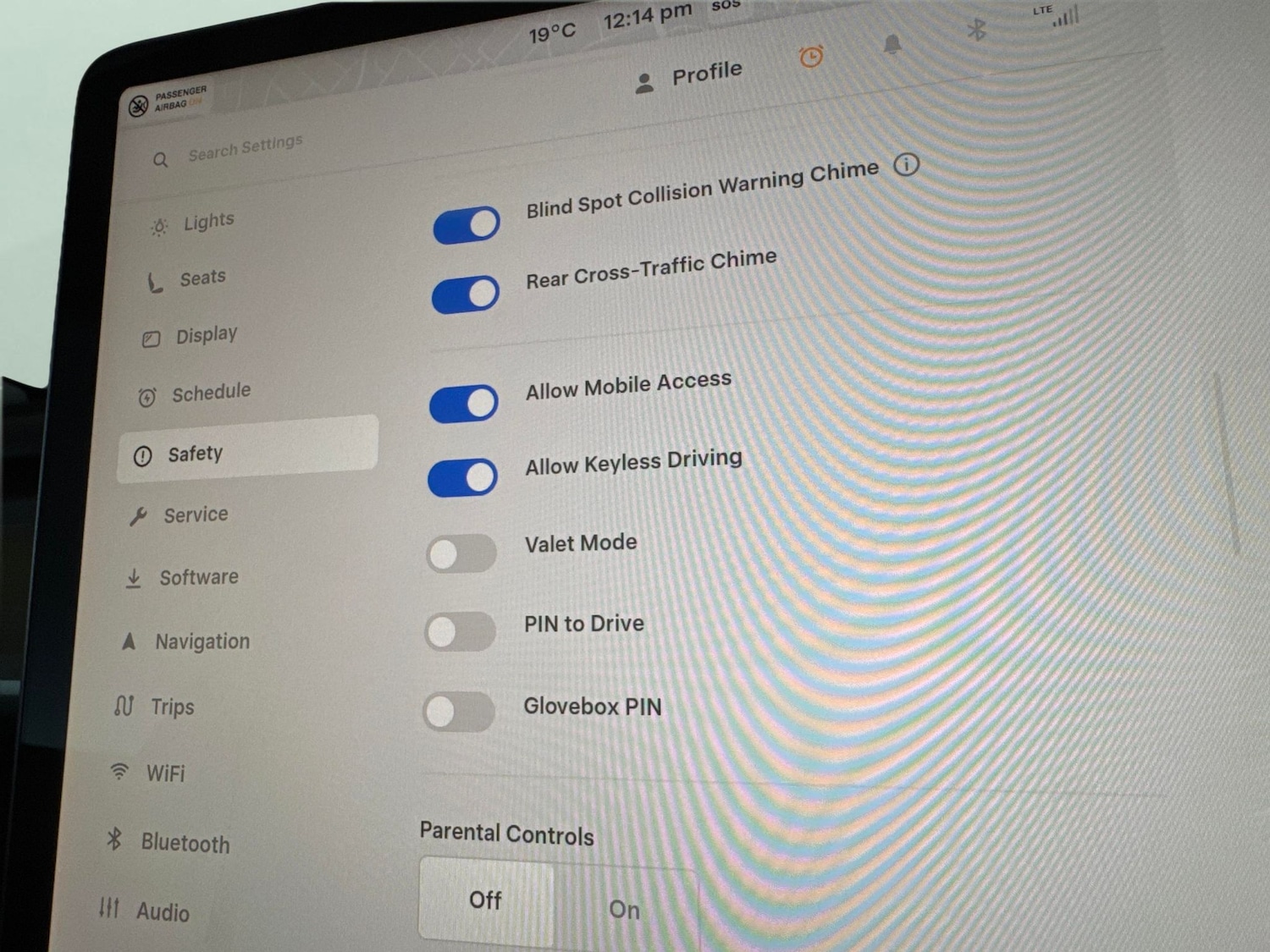Image resolution: width=1270 pixels, height=952 pixels.
Task: Click the Valet Mode label
Action: pyautogui.click(x=581, y=542)
